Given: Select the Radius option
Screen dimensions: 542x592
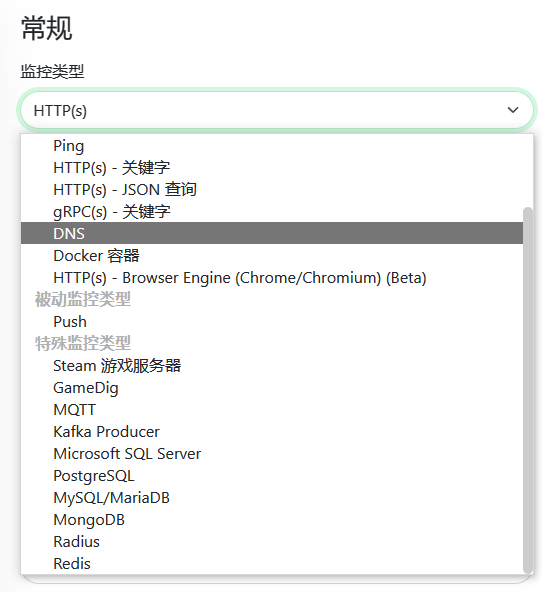Looking at the screenshot, I should tap(272, 541).
